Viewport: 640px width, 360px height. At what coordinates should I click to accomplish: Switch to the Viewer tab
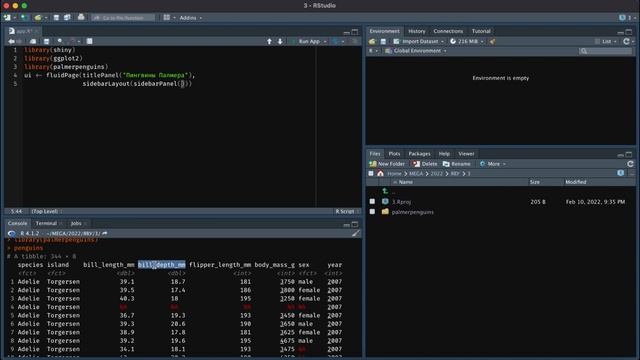pos(466,154)
